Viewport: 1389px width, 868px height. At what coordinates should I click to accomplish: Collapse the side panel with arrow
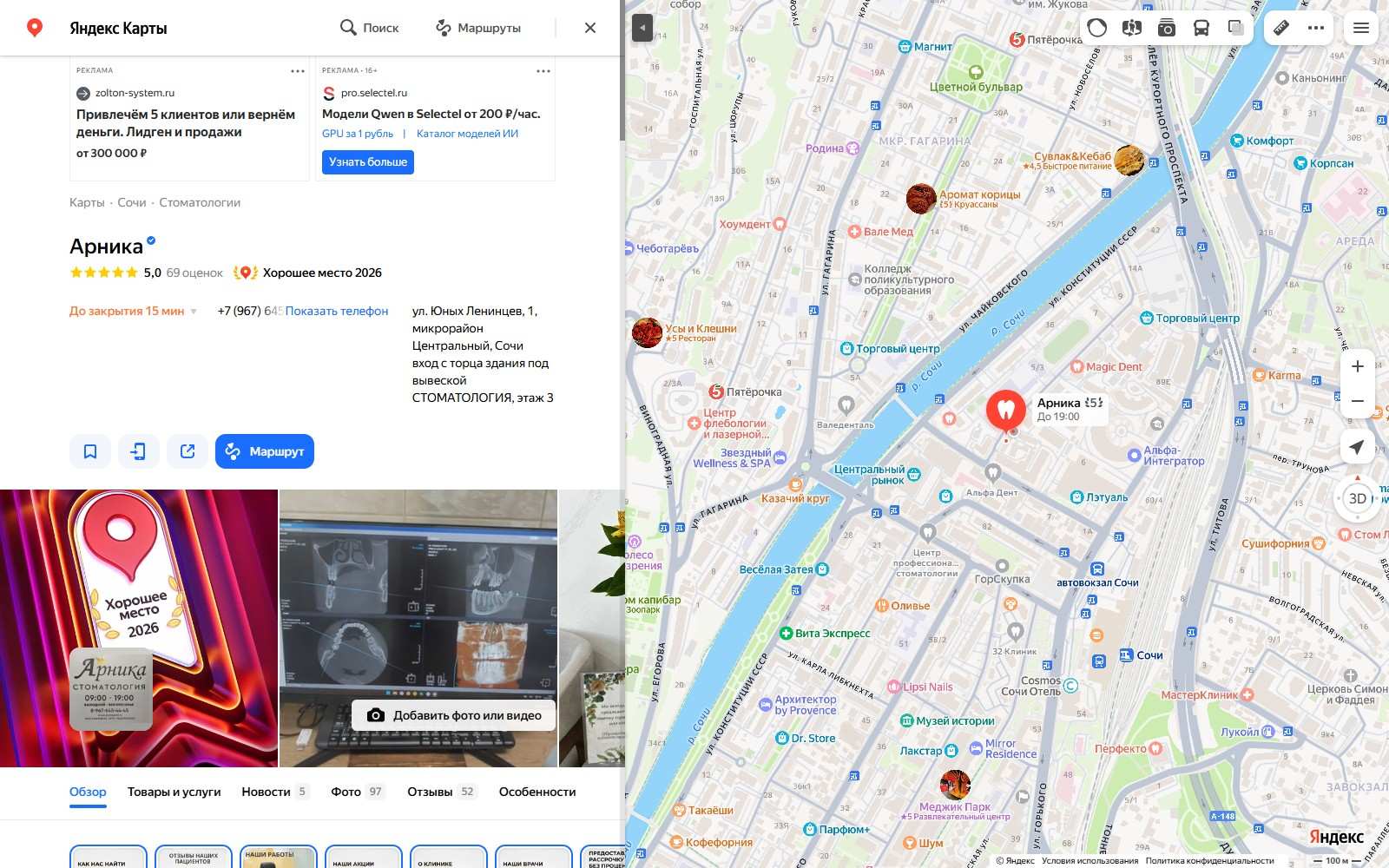642,28
